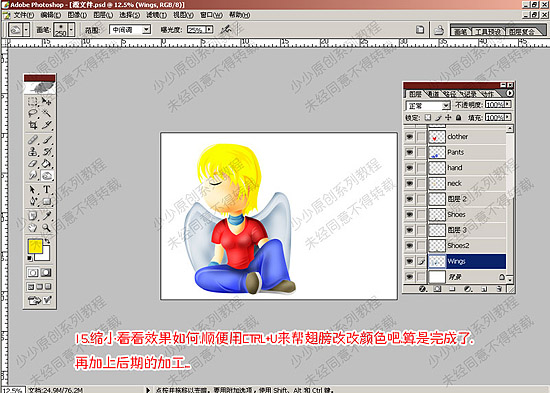Select the Paint Bucket tool
The width and height of the screenshot is (550, 393).
[x=47, y=163]
